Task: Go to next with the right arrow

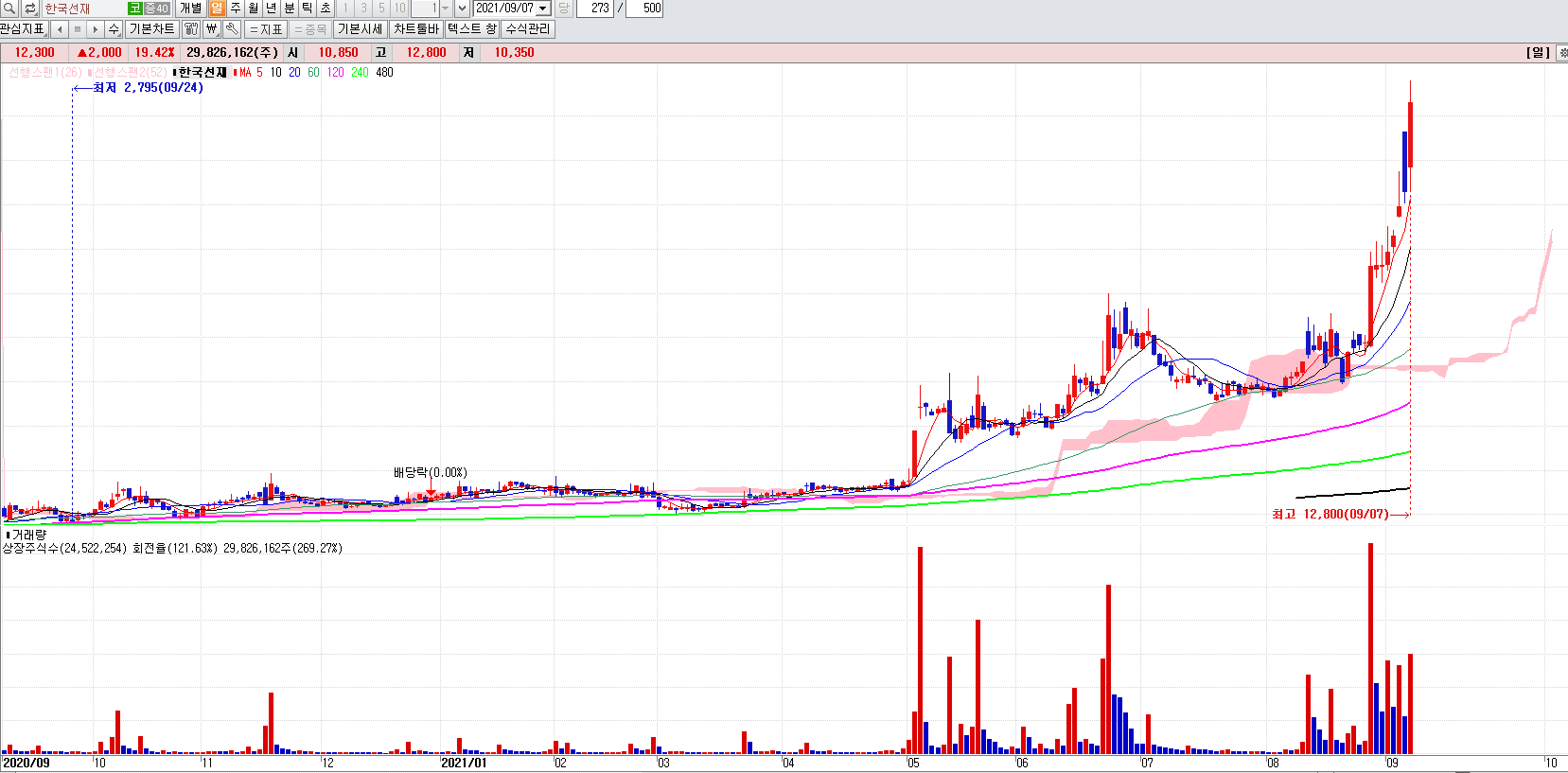Action: pos(95,29)
